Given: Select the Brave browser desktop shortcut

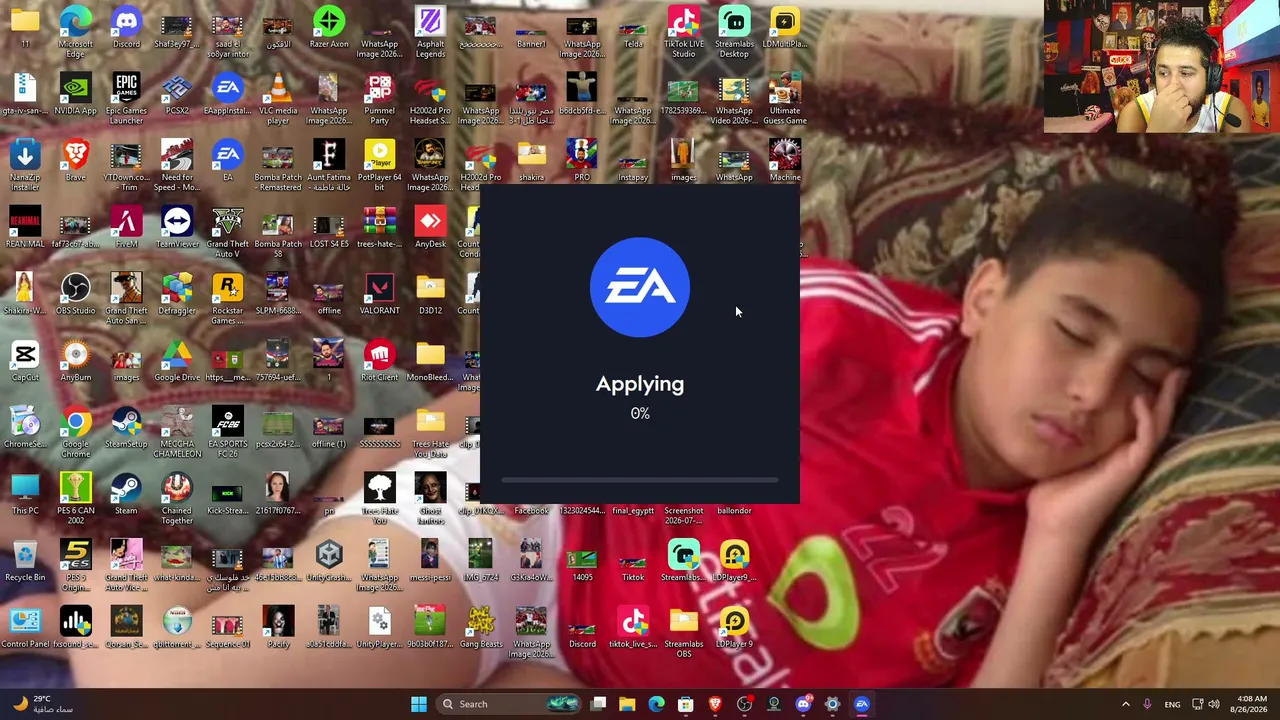Looking at the screenshot, I should pos(75,162).
